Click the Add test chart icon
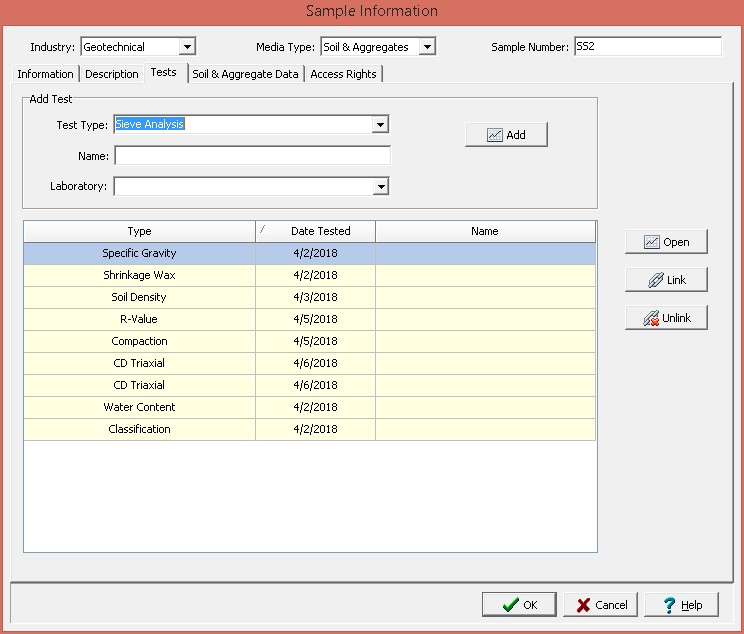Viewport: 744px width, 634px height. (495, 135)
